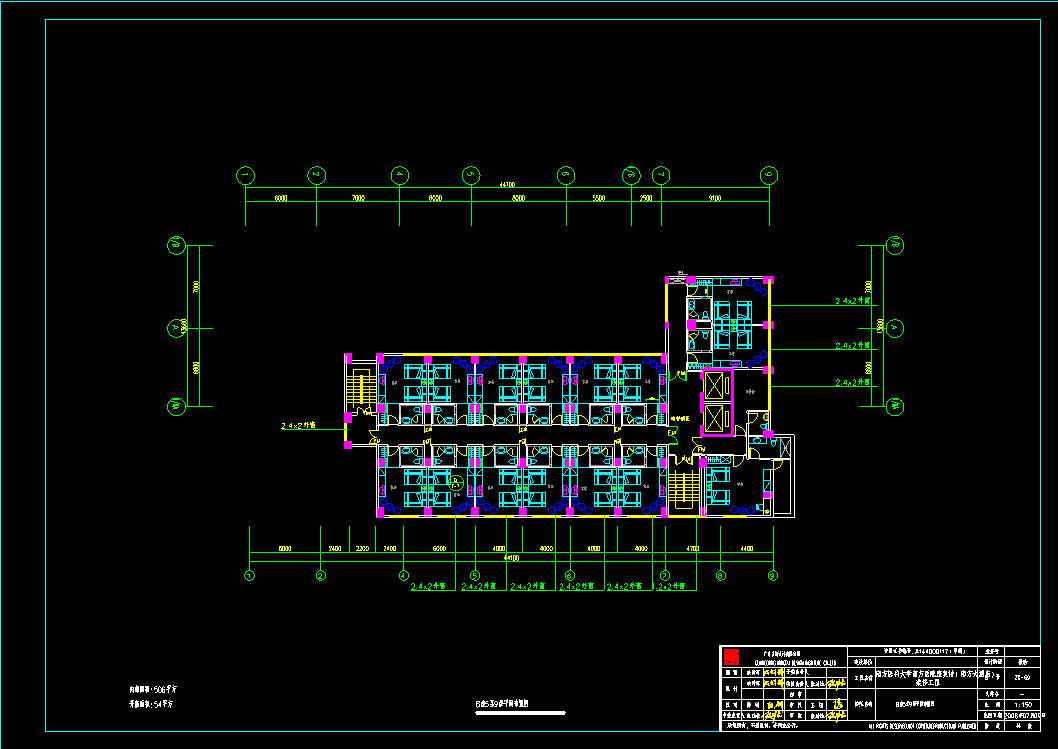
Task: Click the 9100 dimension text in top row
Action: point(714,198)
